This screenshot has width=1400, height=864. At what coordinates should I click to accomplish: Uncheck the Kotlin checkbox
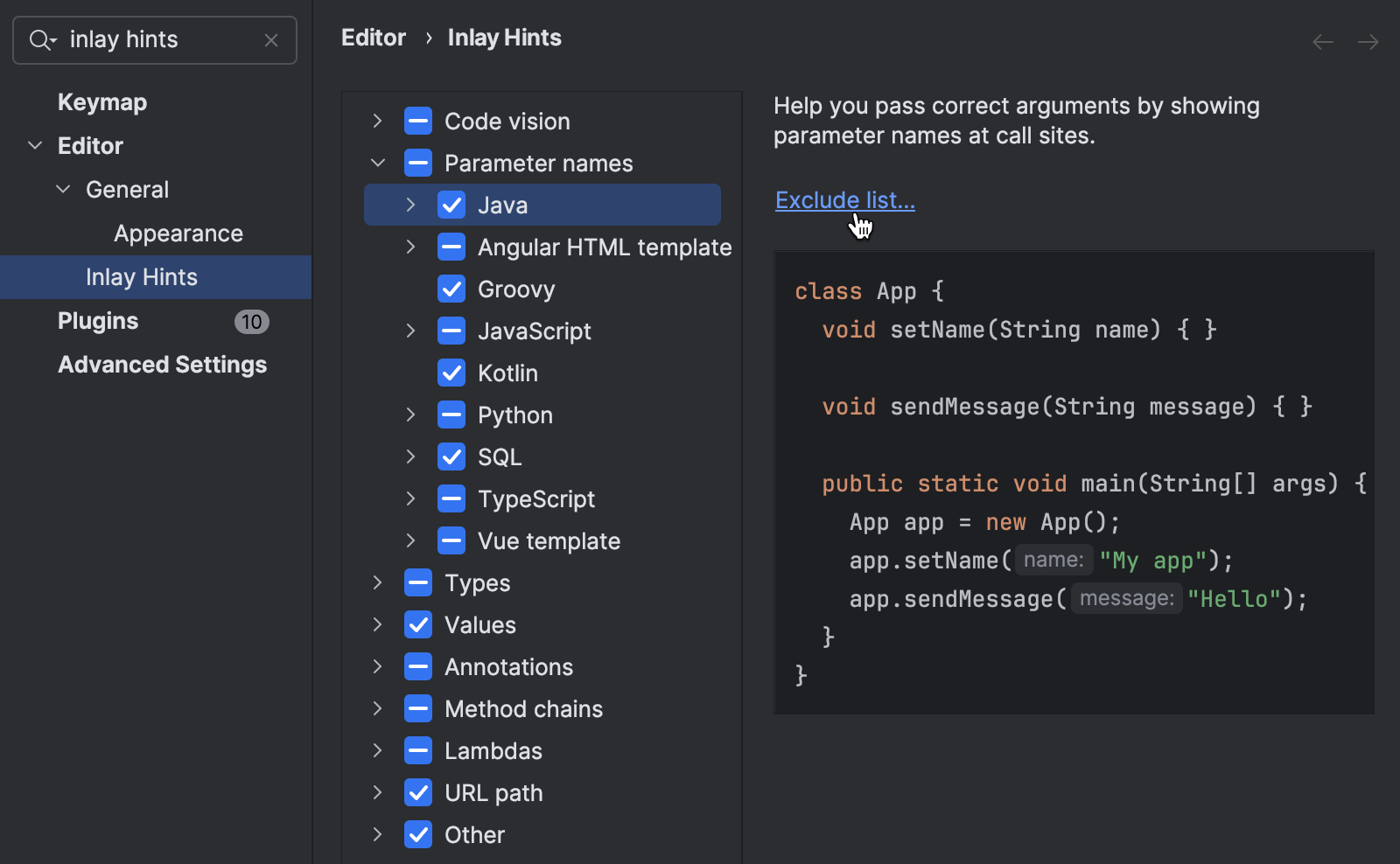451,373
